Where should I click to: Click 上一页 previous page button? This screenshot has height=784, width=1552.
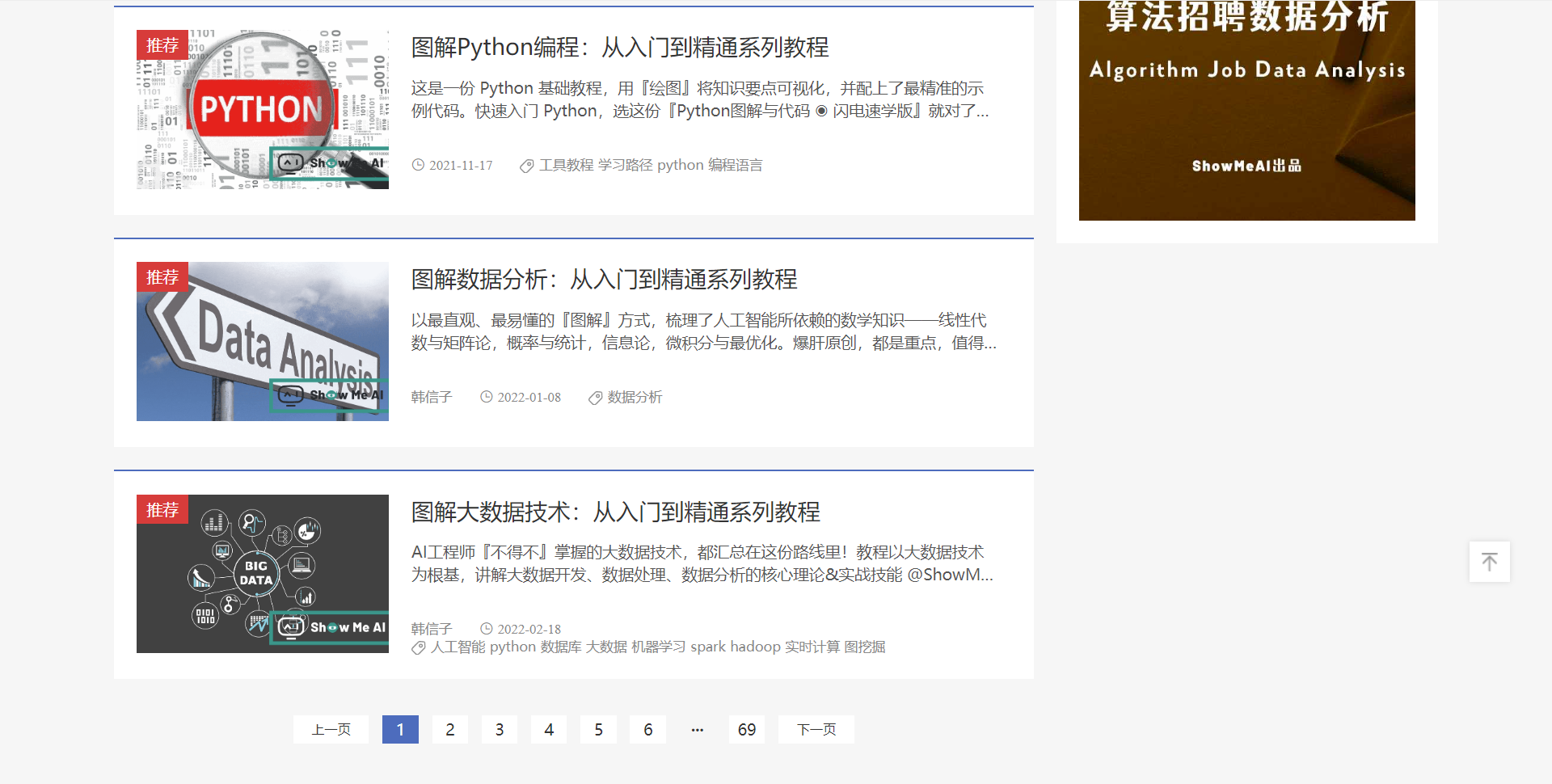(331, 730)
